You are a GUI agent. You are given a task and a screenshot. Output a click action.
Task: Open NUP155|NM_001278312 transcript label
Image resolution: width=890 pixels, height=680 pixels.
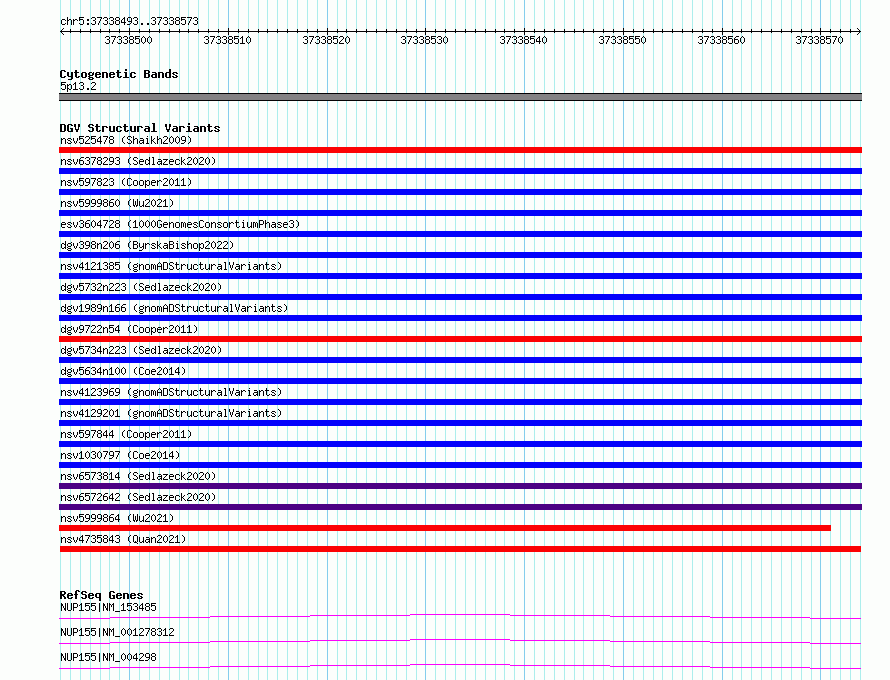[x=117, y=632]
